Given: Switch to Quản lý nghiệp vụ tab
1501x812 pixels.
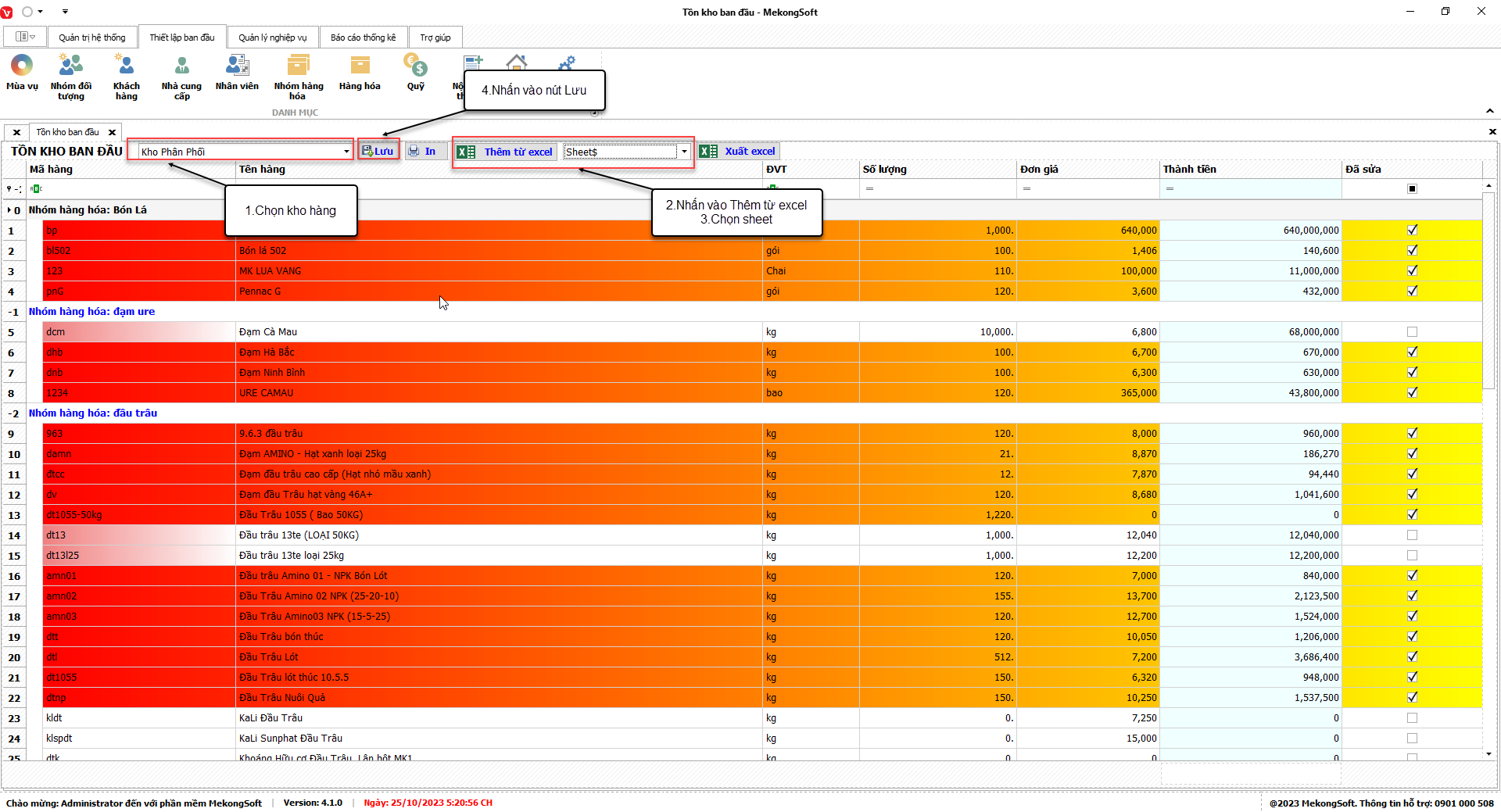Looking at the screenshot, I should 272,38.
